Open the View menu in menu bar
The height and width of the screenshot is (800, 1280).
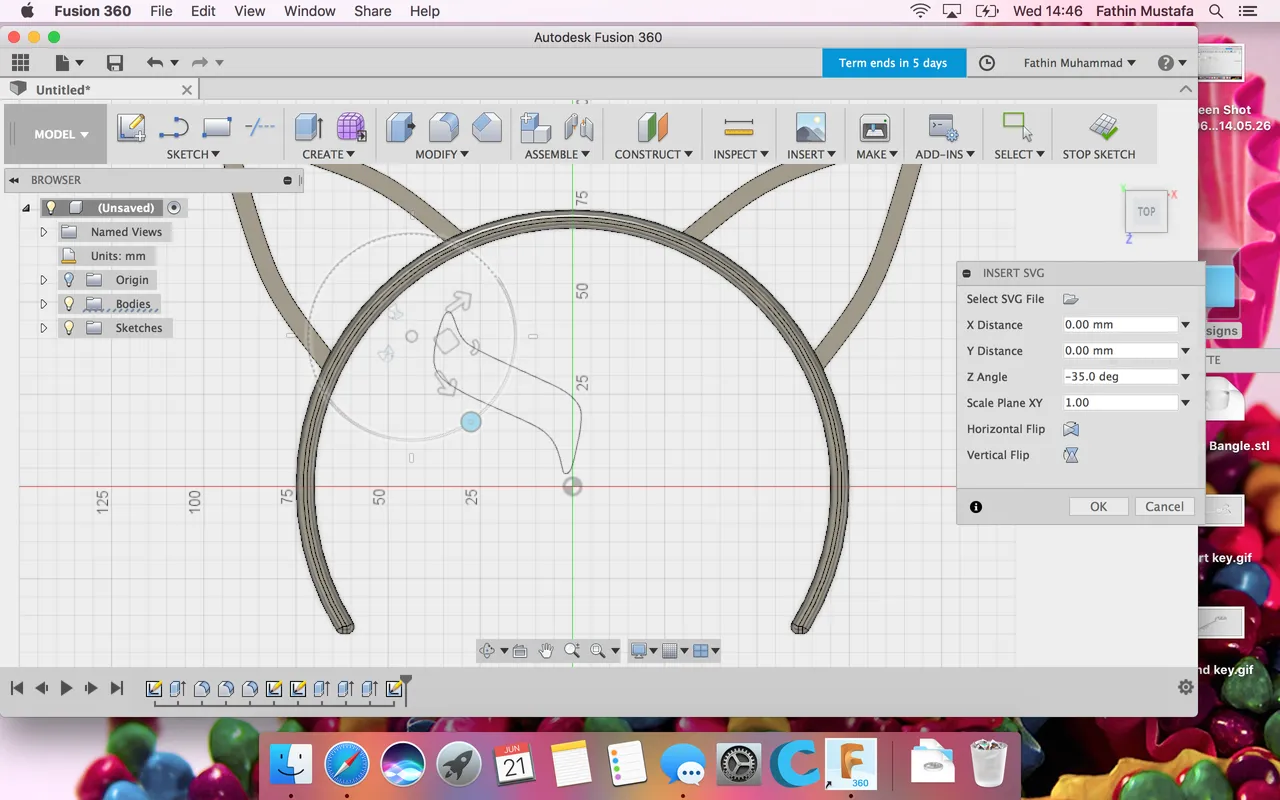click(250, 11)
